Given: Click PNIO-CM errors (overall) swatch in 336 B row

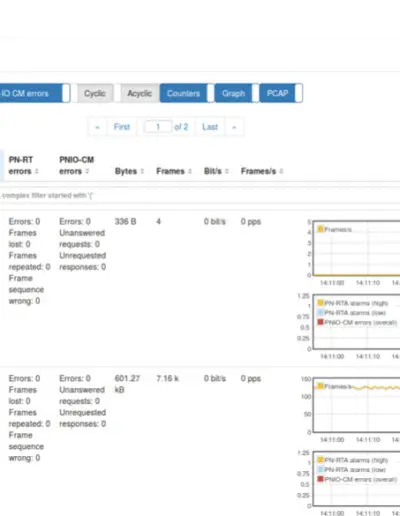Looking at the screenshot, I should (x=321, y=322).
